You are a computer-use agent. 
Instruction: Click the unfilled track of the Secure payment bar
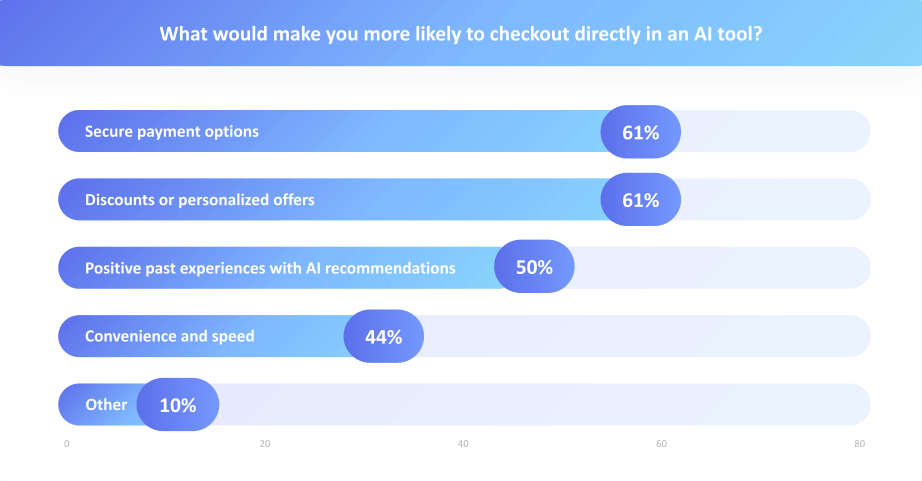pos(775,131)
